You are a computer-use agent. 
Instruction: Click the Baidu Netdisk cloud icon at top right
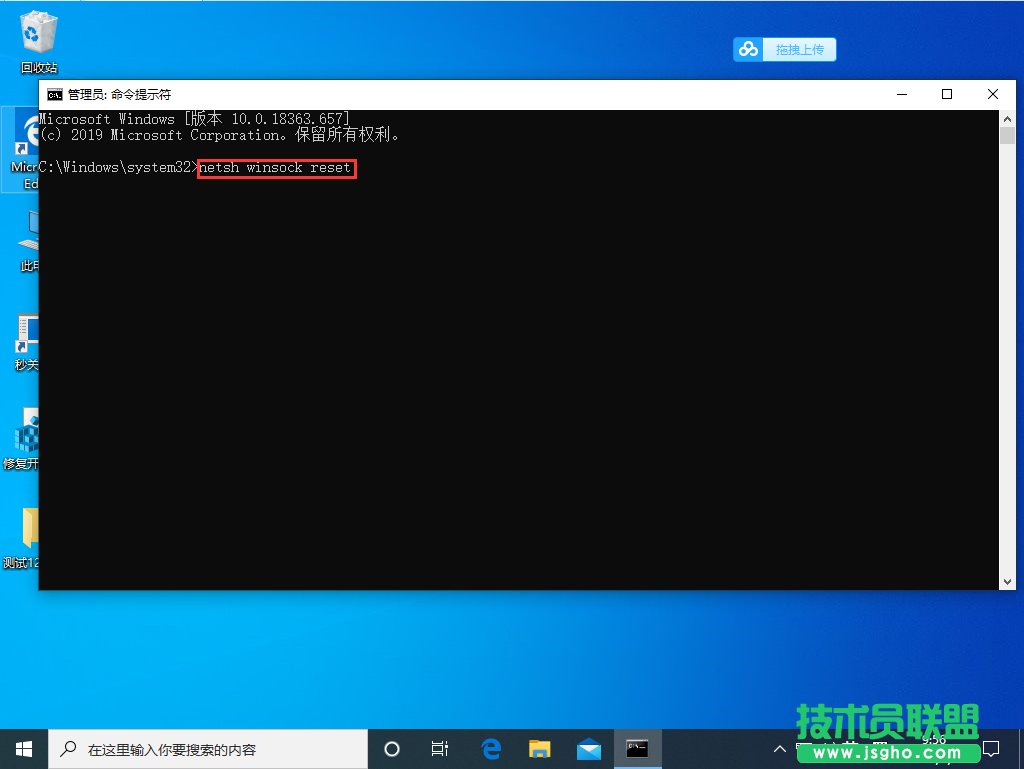coord(747,49)
